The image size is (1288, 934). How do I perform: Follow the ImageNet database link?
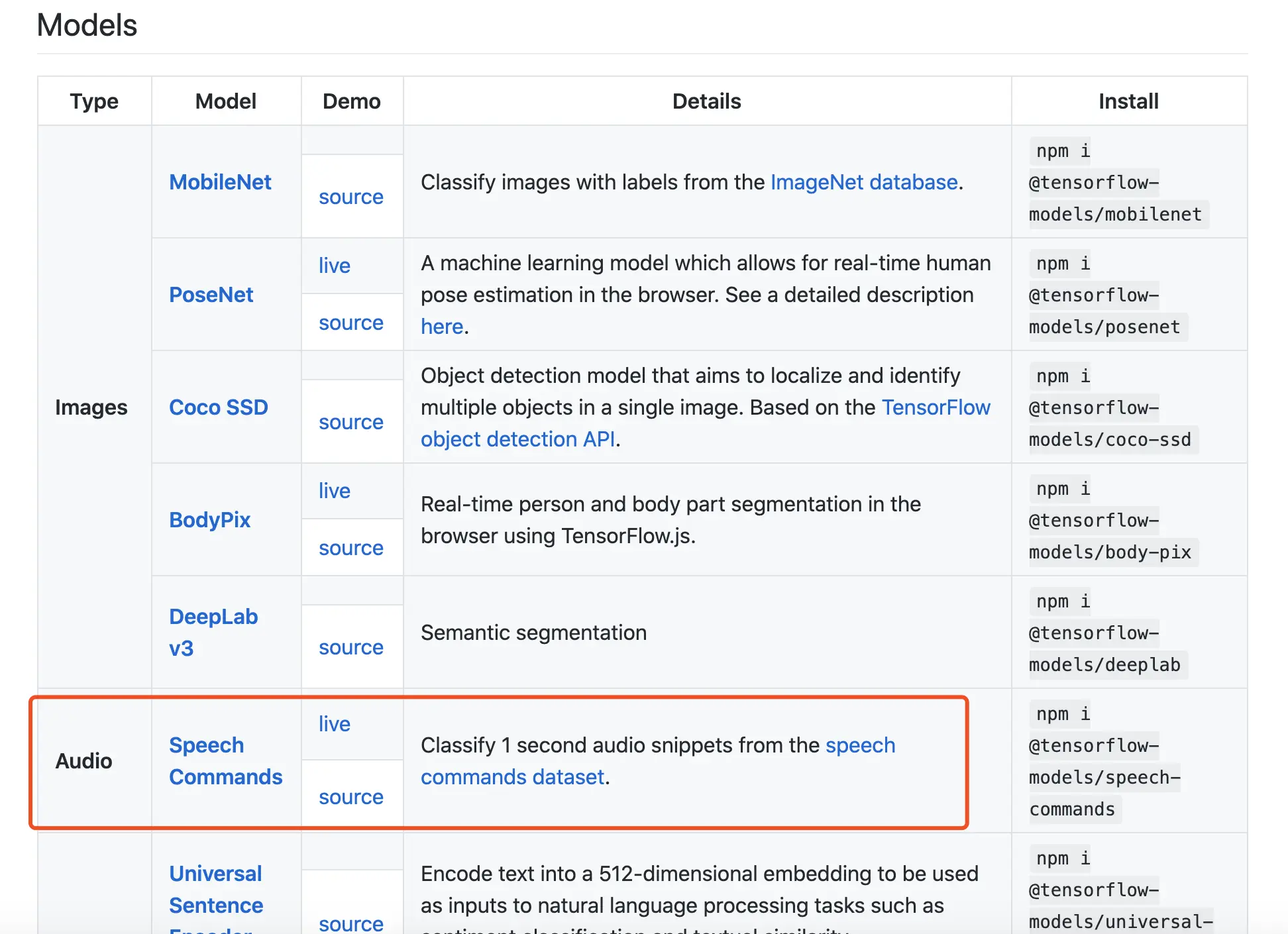coord(863,182)
